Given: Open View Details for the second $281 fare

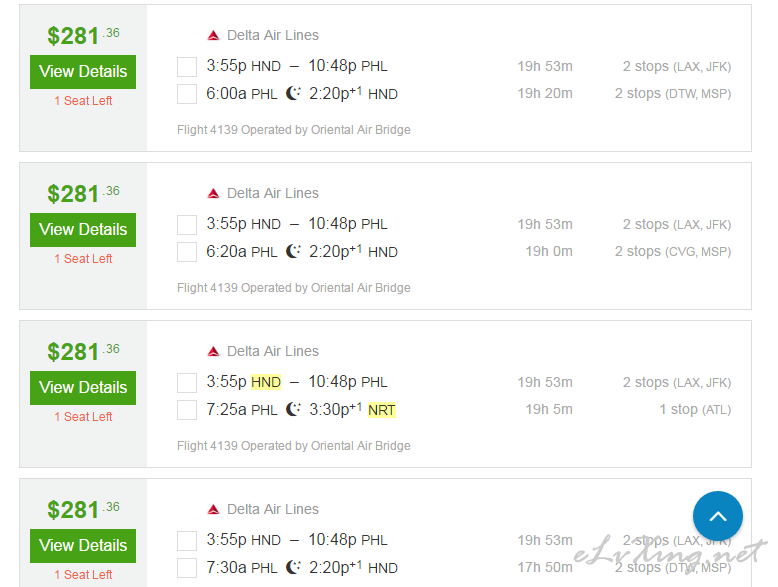Looking at the screenshot, I should (x=83, y=230).
